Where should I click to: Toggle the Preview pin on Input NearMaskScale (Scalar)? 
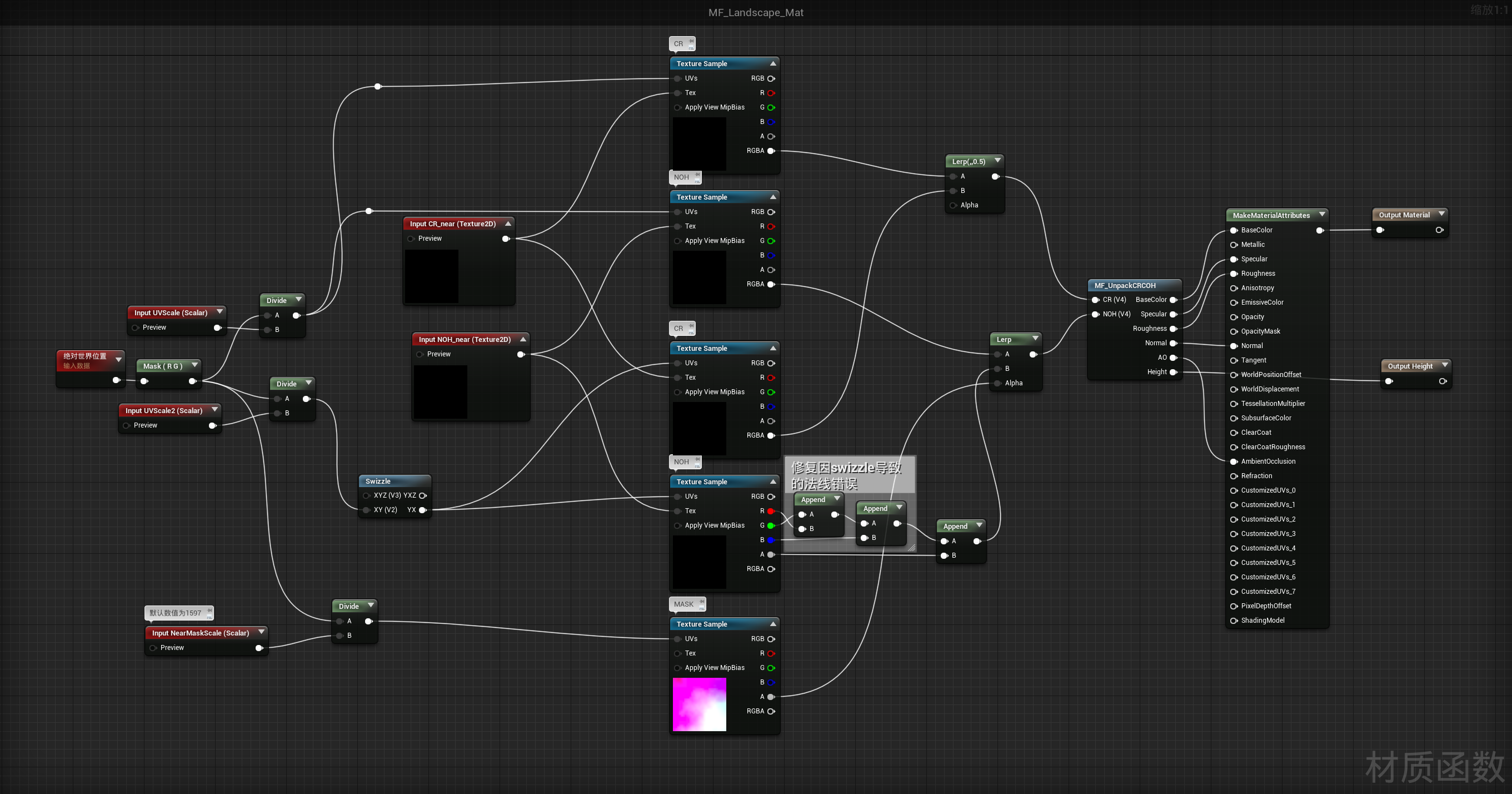point(153,647)
